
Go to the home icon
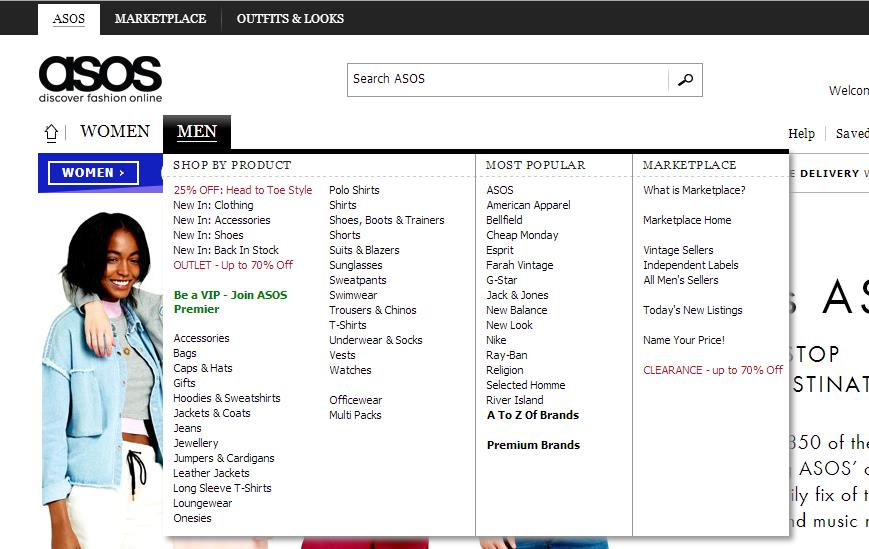51,133
